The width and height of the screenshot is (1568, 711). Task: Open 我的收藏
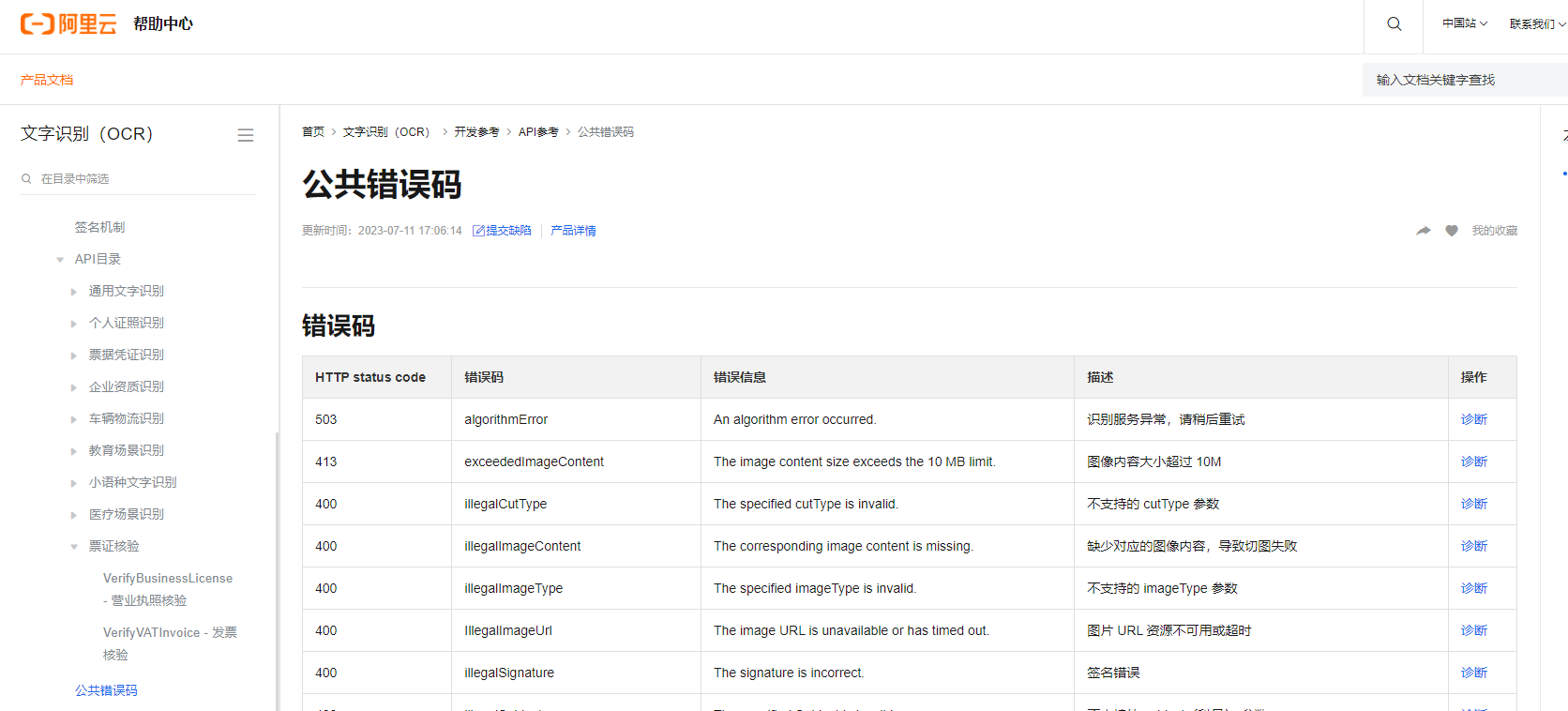tap(1494, 231)
